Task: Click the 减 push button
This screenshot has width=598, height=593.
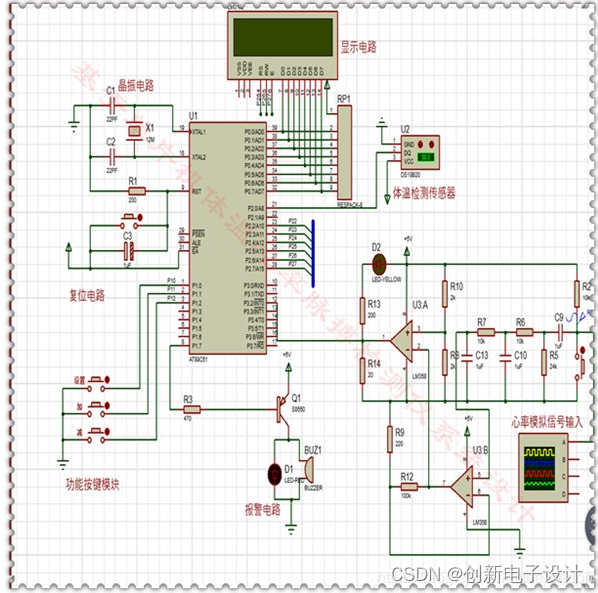Action: pyautogui.click(x=98, y=436)
